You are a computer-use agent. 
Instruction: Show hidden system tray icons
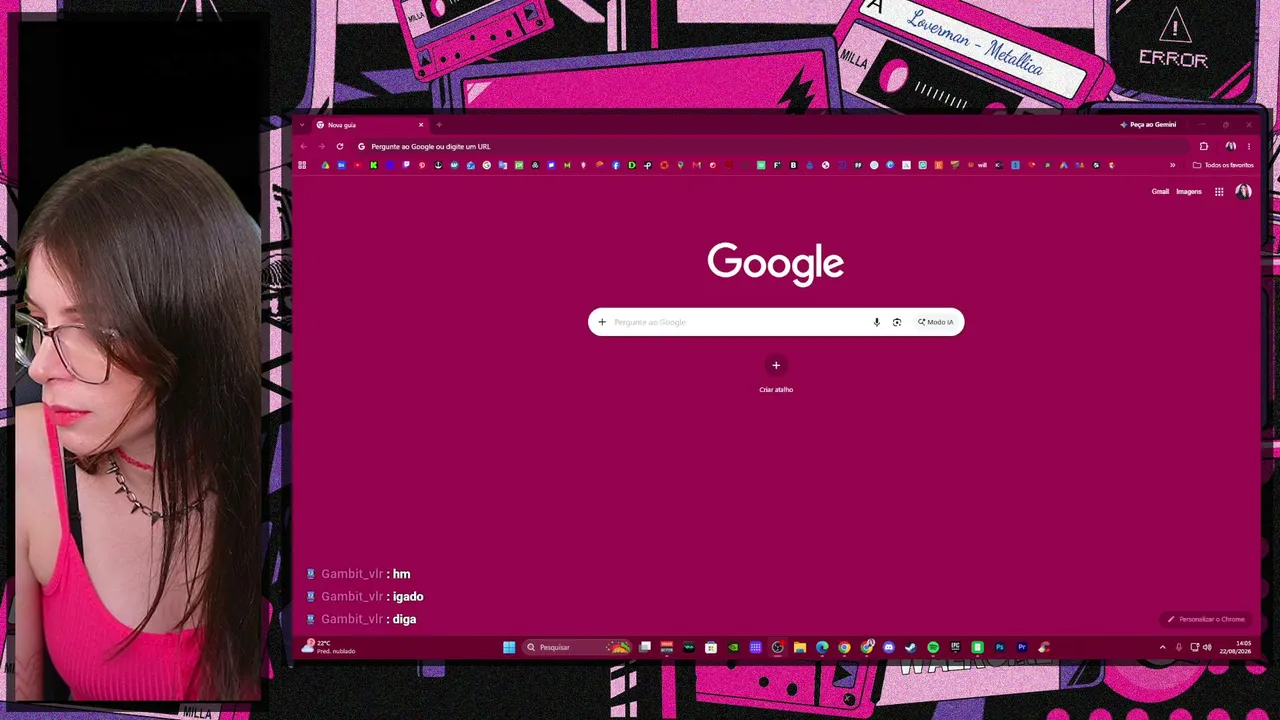point(1162,647)
